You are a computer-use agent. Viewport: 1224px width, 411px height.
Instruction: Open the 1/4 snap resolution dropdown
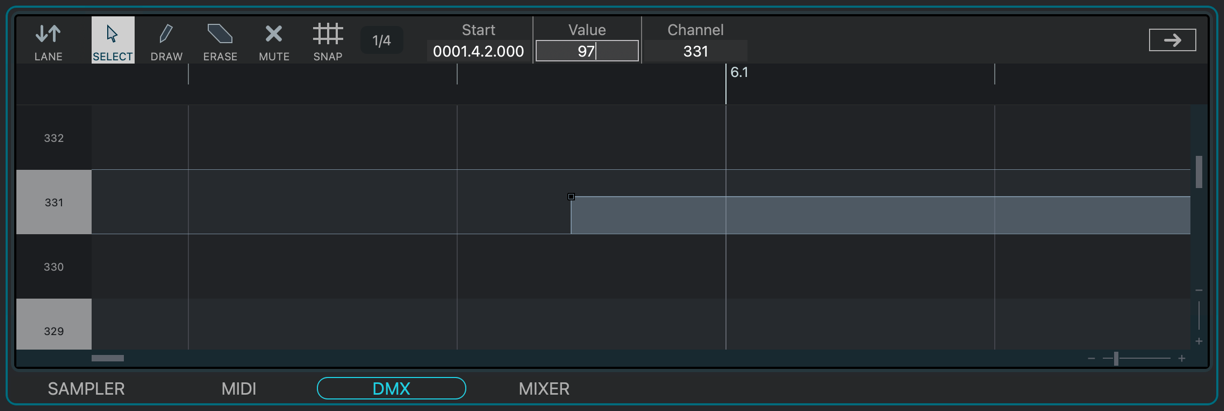click(x=381, y=41)
